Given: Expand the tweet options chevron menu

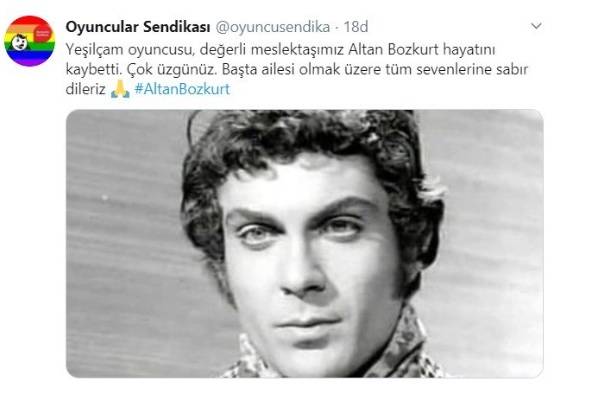Looking at the screenshot, I should pos(537,26).
